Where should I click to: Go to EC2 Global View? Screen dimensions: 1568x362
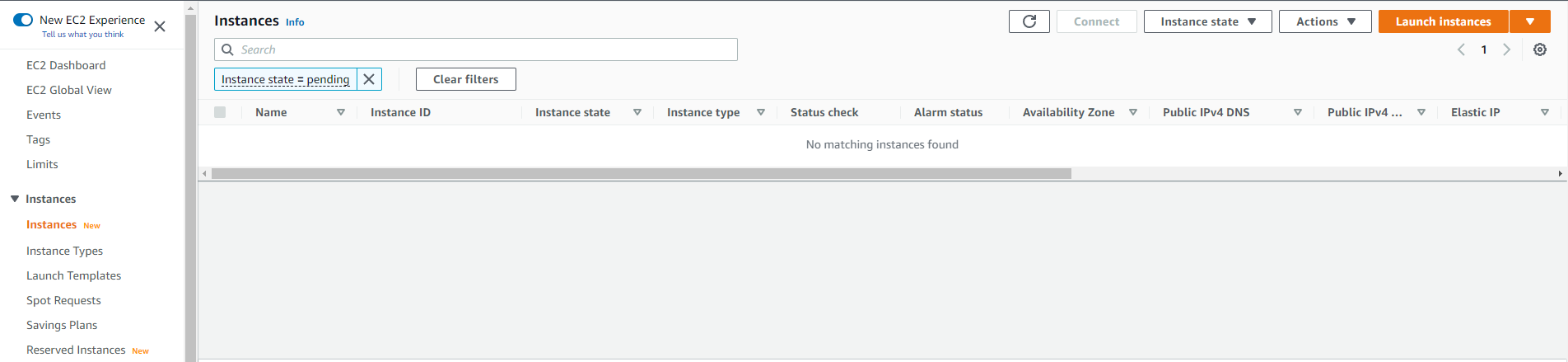(x=69, y=90)
